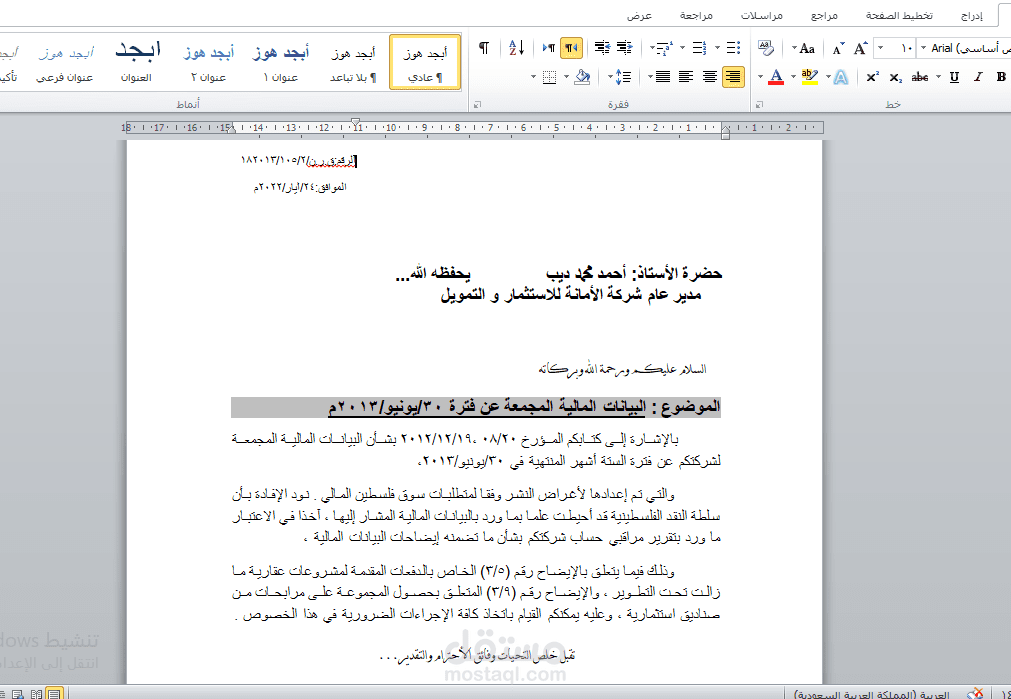Expand the font color arrow
This screenshot has width=1011, height=699.
760,77
